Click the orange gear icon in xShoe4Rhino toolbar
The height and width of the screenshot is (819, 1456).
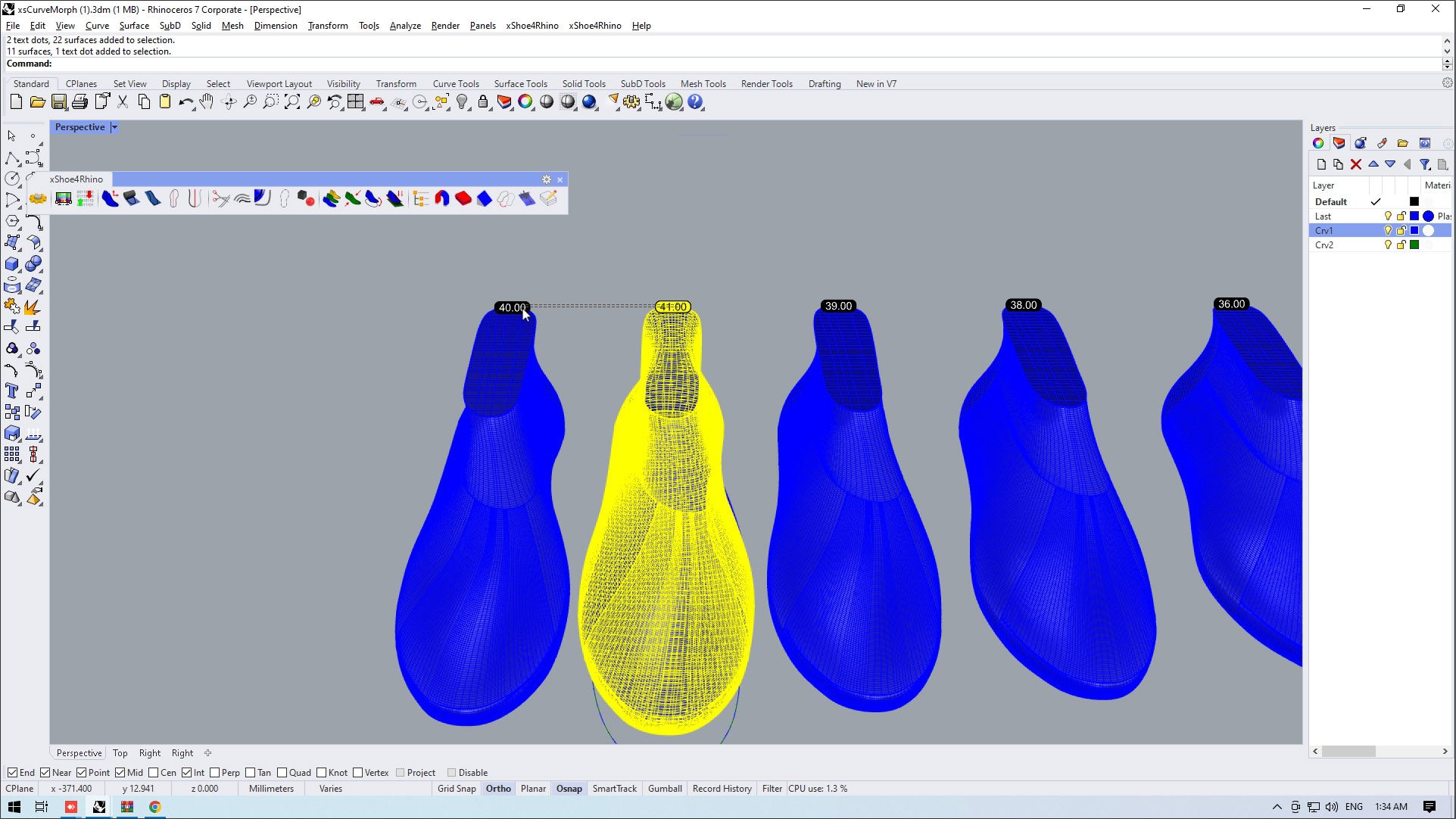coord(38,198)
